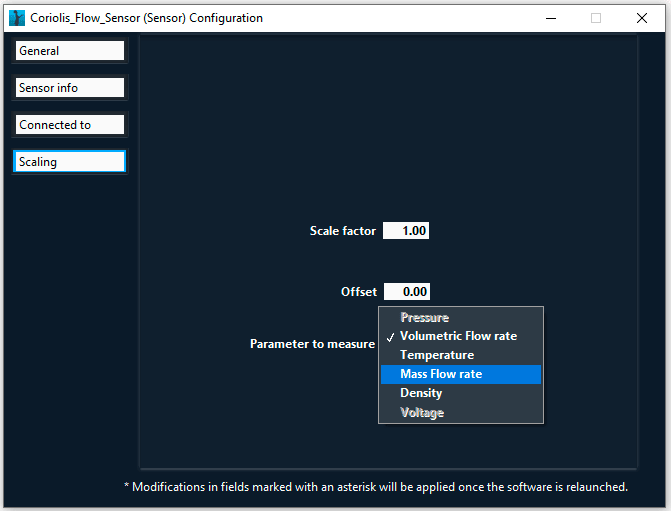Focus the Offset value field

coord(406,292)
